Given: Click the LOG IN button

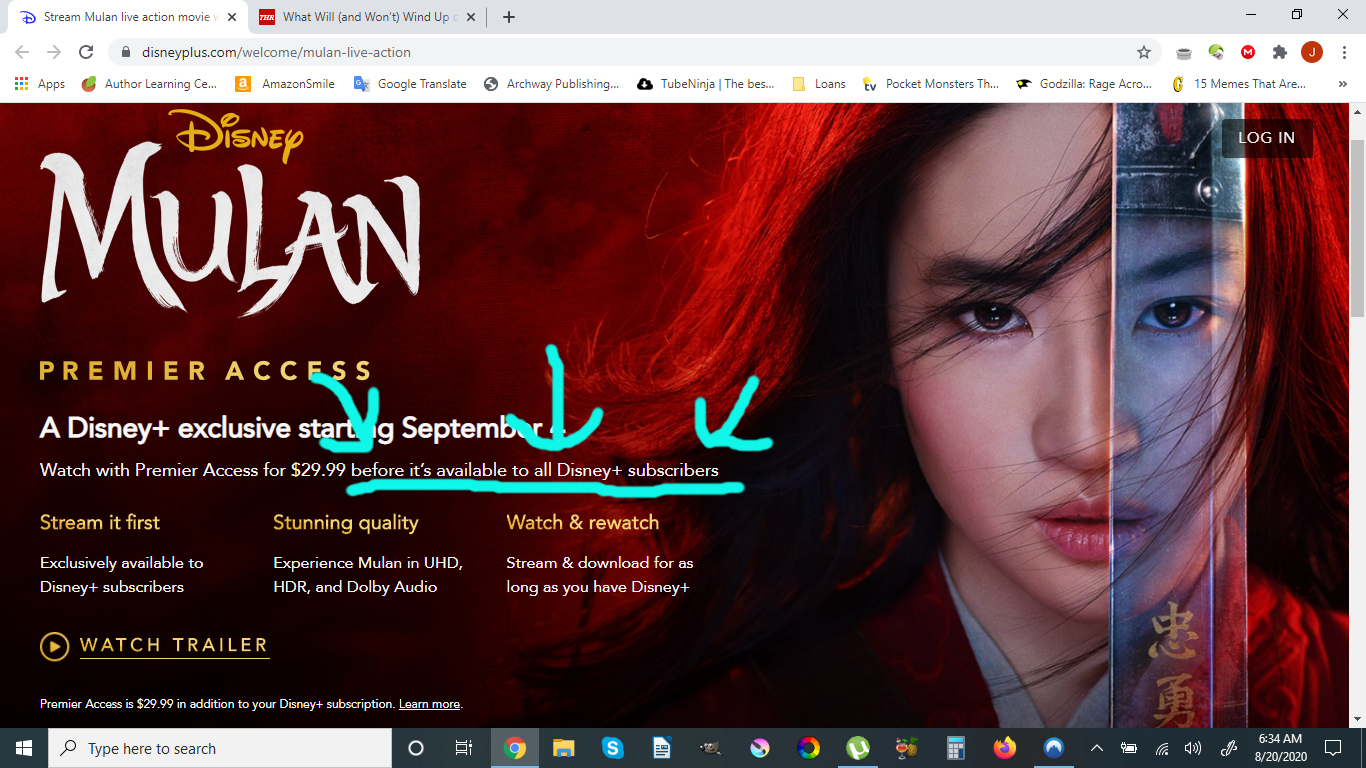Looking at the screenshot, I should click(x=1266, y=138).
